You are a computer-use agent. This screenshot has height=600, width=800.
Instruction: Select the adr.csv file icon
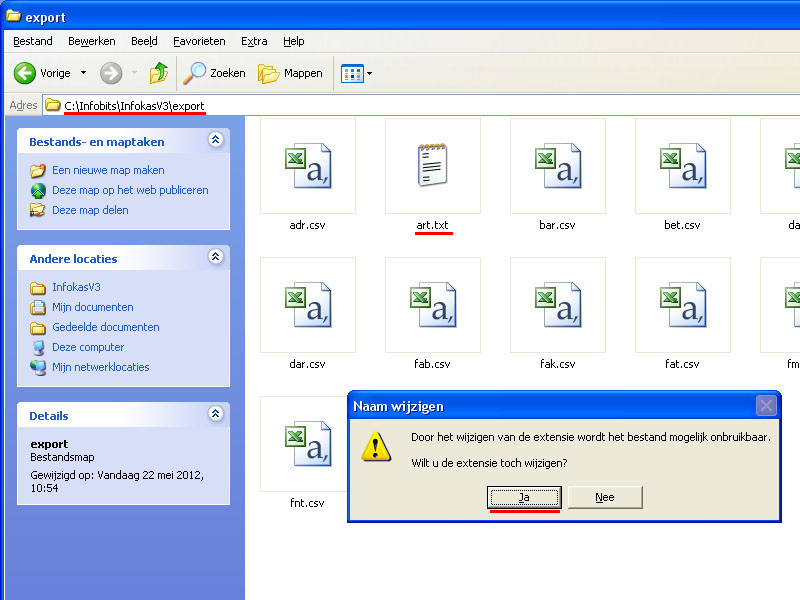(x=307, y=165)
